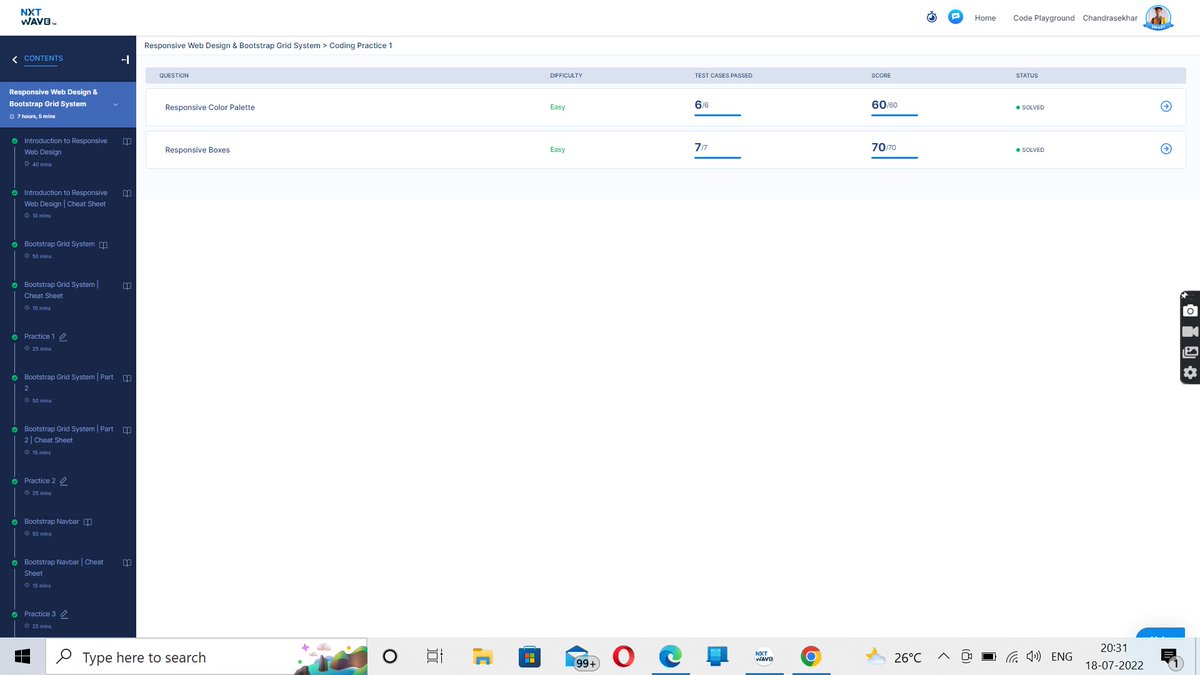The height and width of the screenshot is (675, 1200).
Task: Open Opera browser from taskbar
Action: click(x=624, y=657)
